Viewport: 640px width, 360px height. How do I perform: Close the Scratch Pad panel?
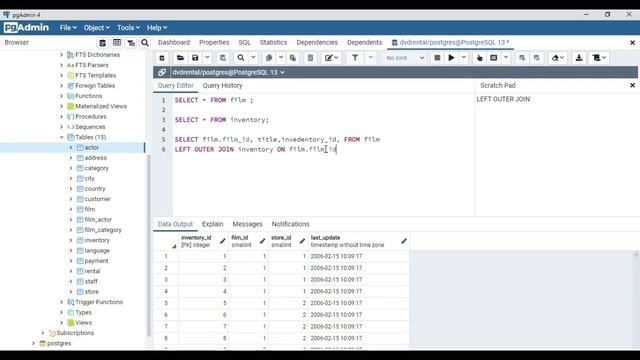[x=632, y=86]
